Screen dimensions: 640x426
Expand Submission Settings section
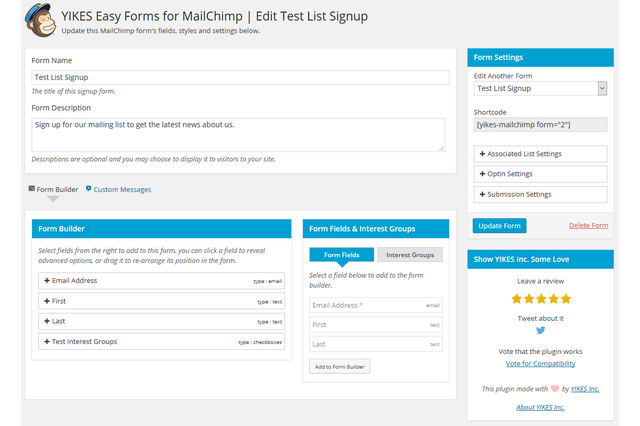pyautogui.click(x=540, y=194)
